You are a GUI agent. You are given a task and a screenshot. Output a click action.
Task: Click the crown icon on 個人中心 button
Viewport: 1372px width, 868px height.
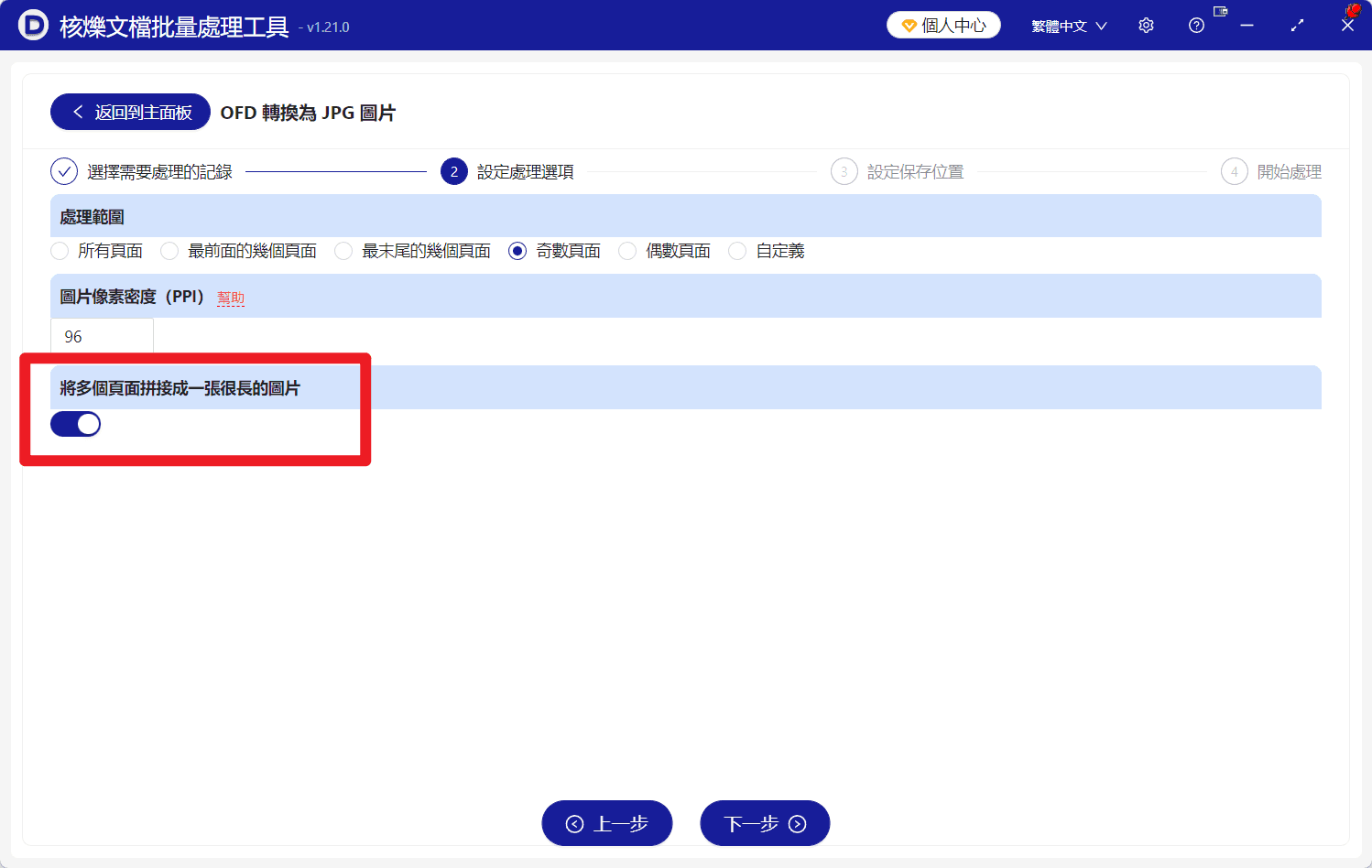click(x=908, y=25)
